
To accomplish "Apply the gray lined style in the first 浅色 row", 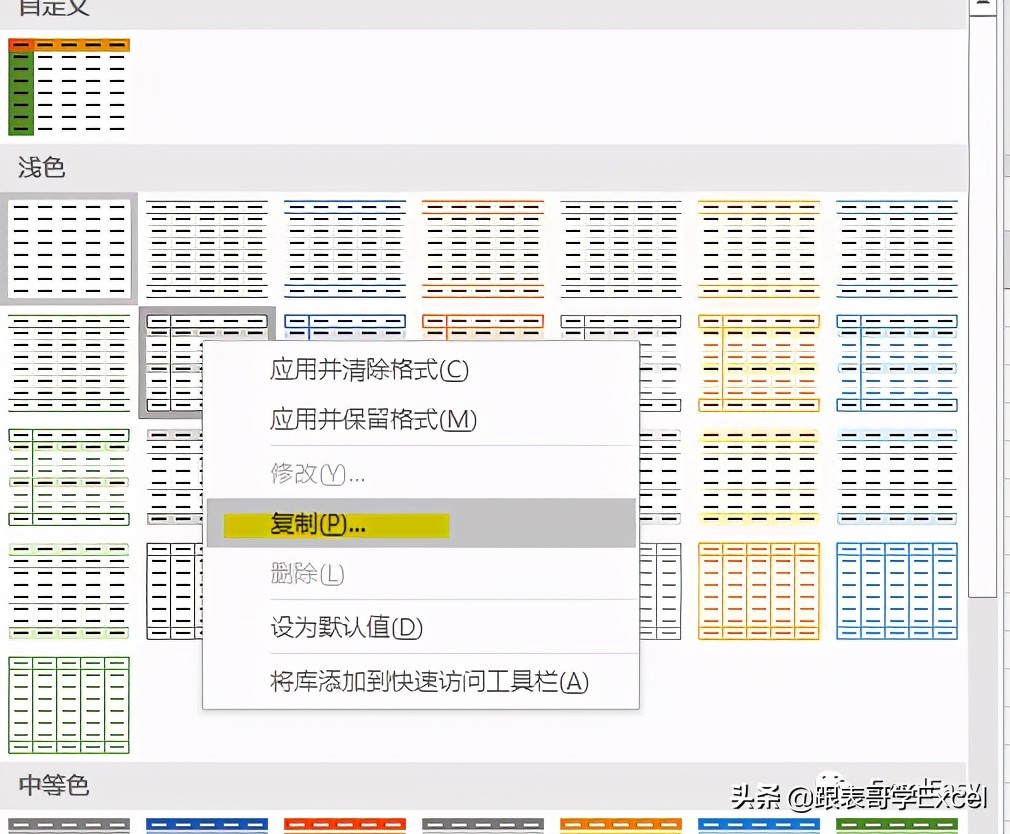I will coord(621,249).
